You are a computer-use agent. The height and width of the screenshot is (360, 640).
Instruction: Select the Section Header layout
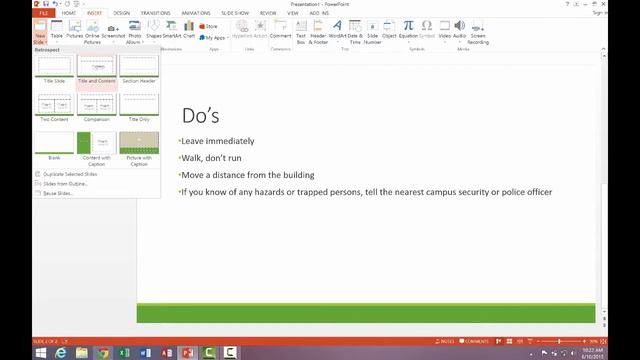pos(139,70)
